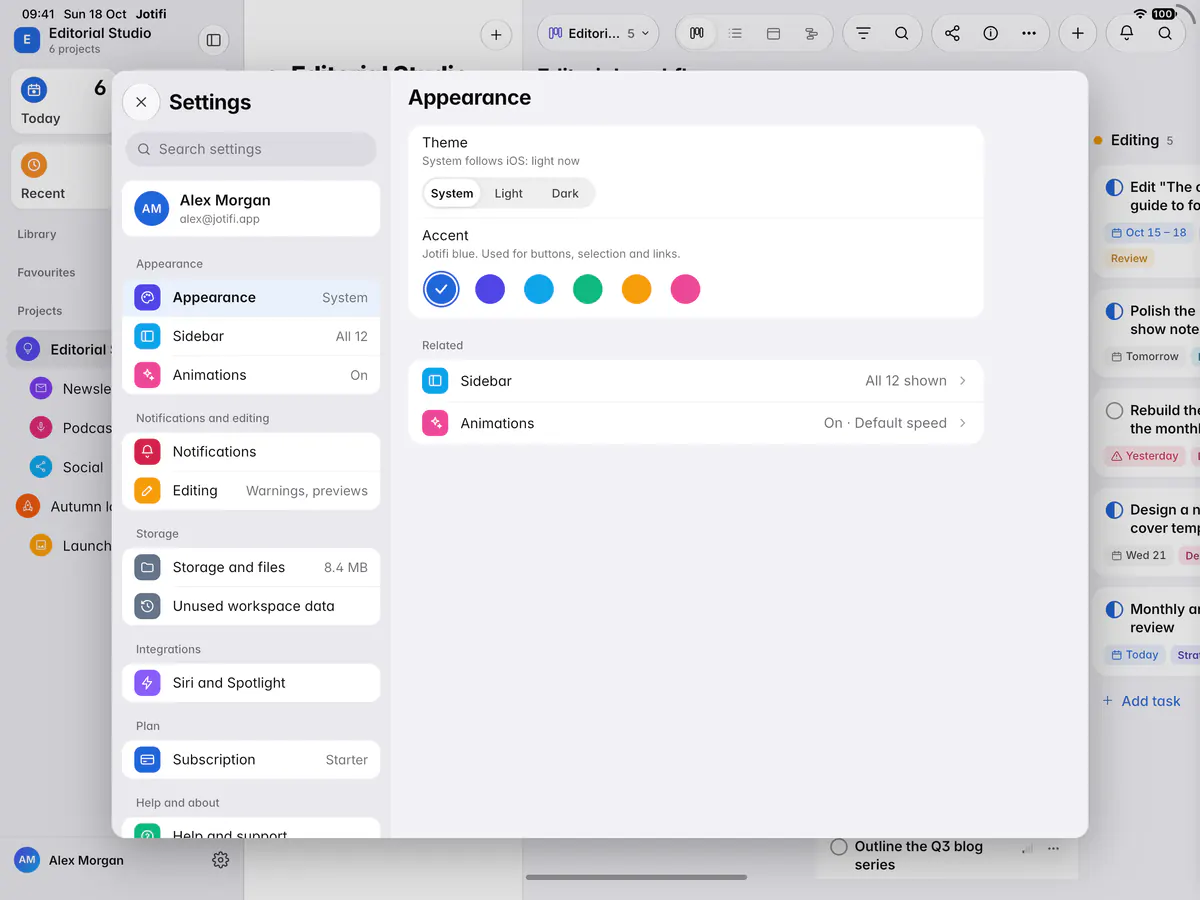Select the sky blue accent swatch
Viewport: 1200px width, 900px height.
tap(539, 290)
